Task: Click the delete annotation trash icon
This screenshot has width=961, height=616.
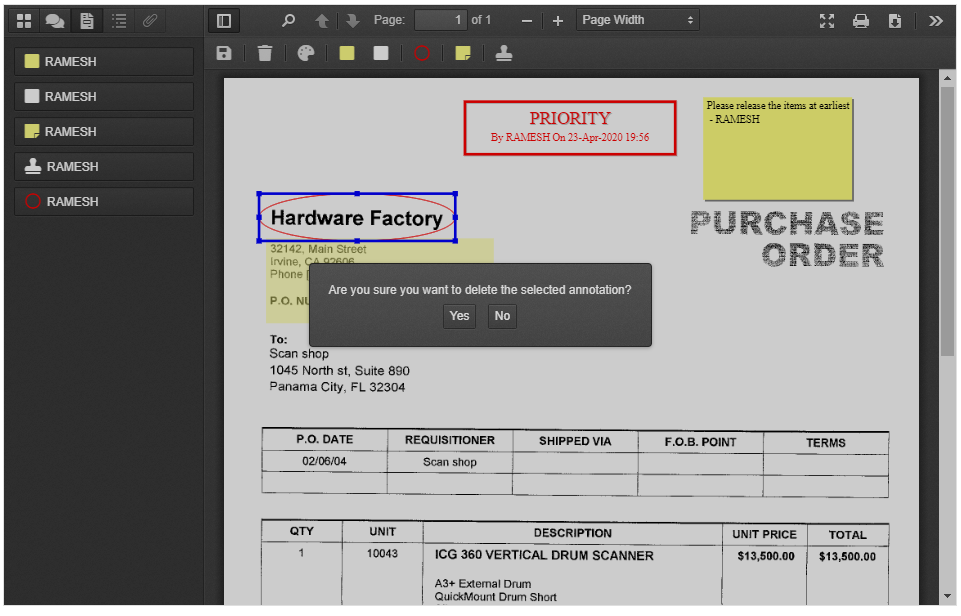Action: (265, 53)
